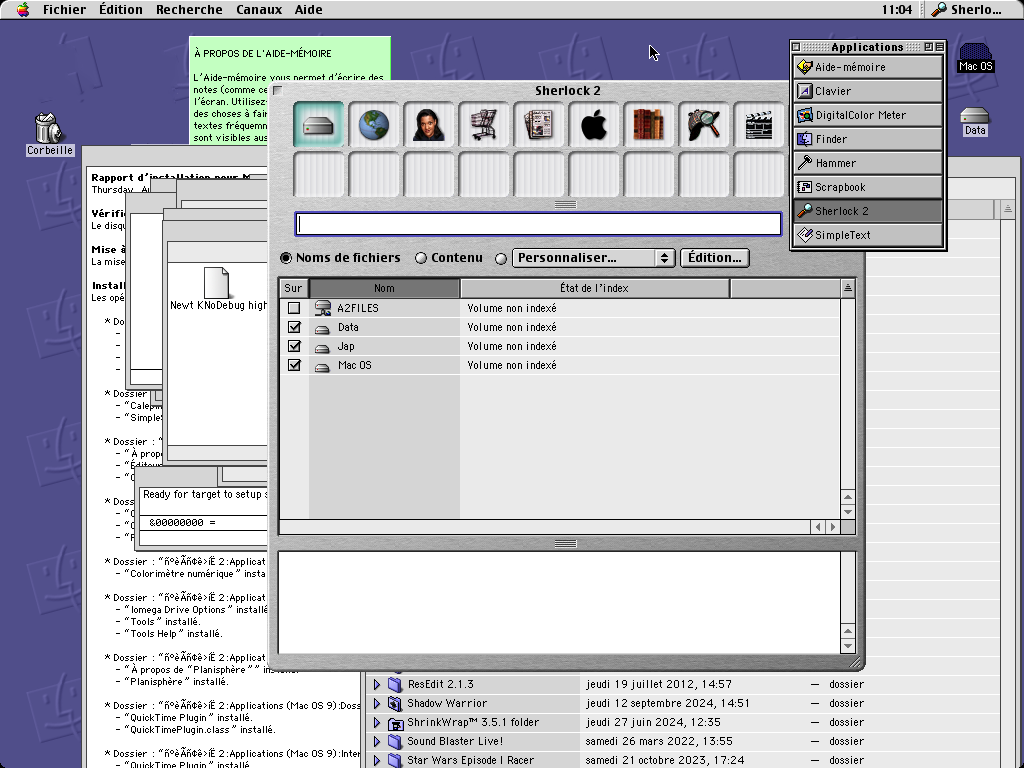Open the Entertainment clapperboard channel

[758, 124]
